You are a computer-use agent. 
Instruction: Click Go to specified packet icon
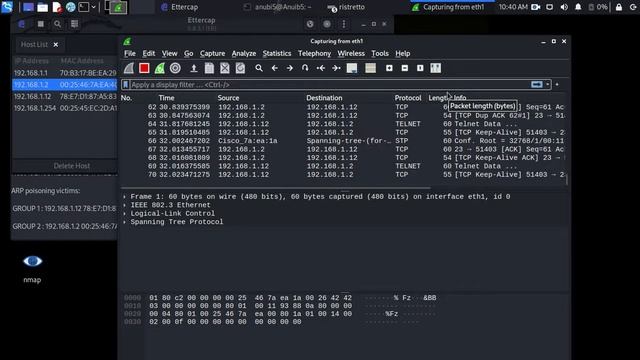(305, 68)
